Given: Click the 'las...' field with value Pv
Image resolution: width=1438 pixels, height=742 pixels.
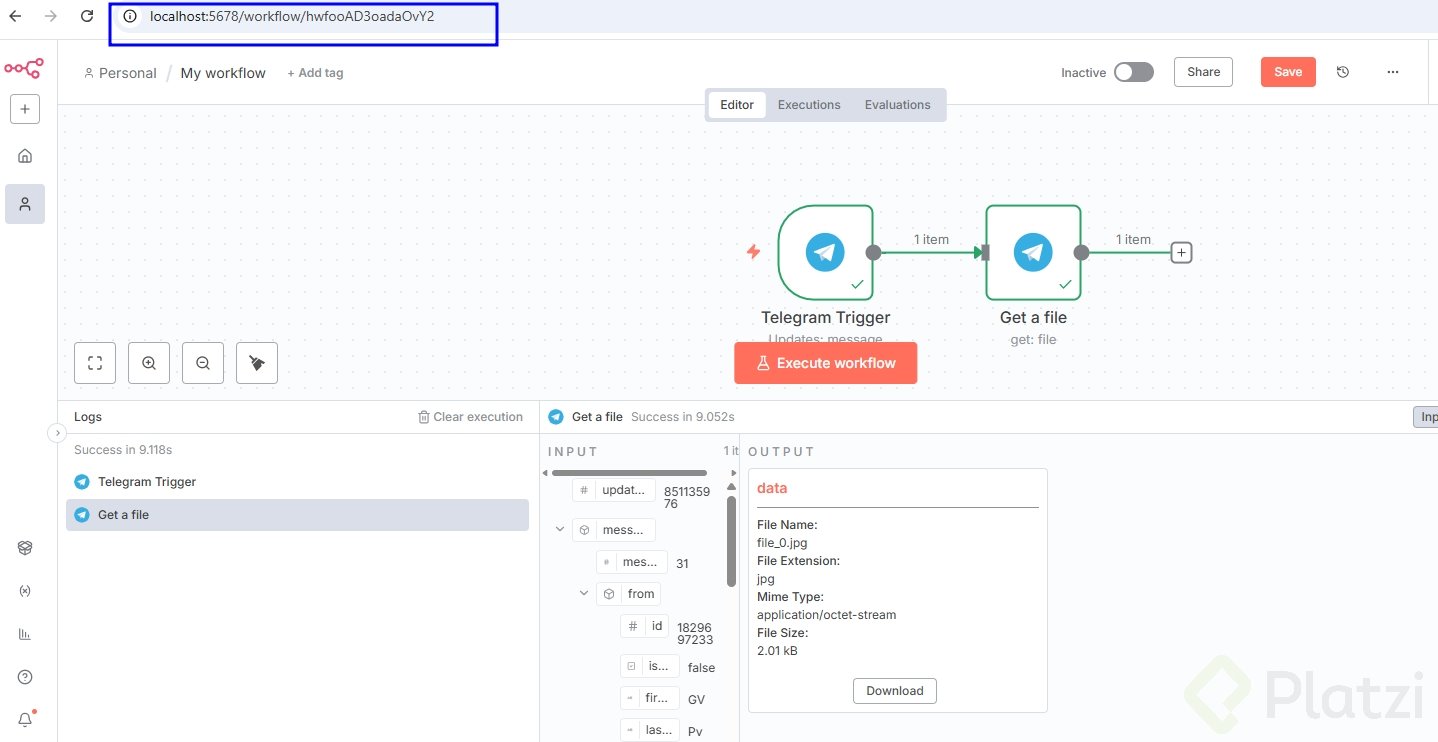Looking at the screenshot, I should (650, 730).
